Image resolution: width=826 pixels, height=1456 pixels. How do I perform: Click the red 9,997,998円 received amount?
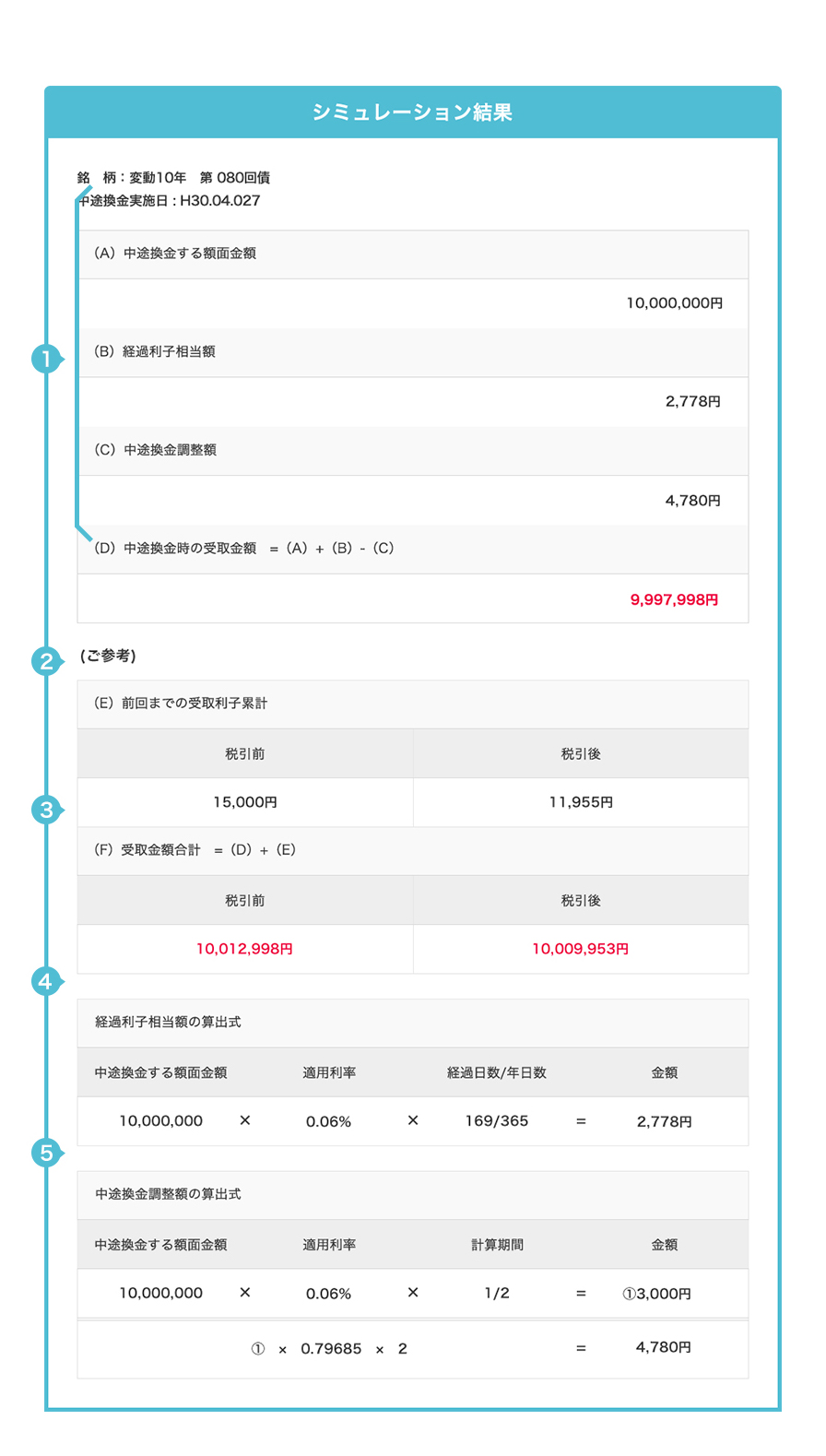pos(674,600)
